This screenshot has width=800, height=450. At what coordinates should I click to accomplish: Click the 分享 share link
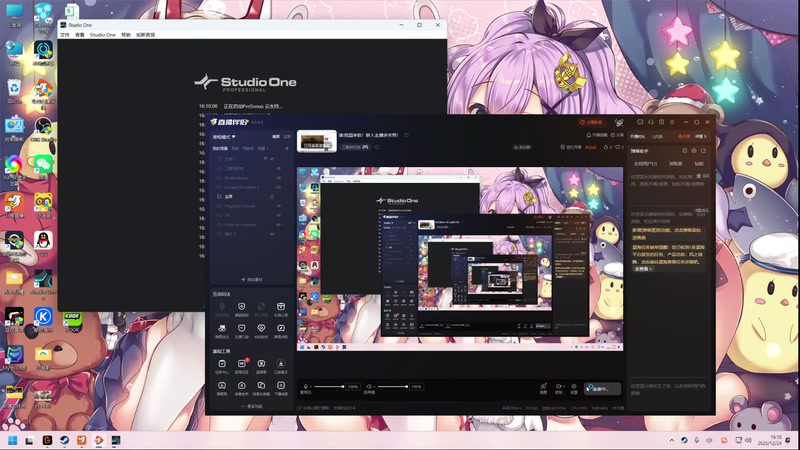pos(617,135)
